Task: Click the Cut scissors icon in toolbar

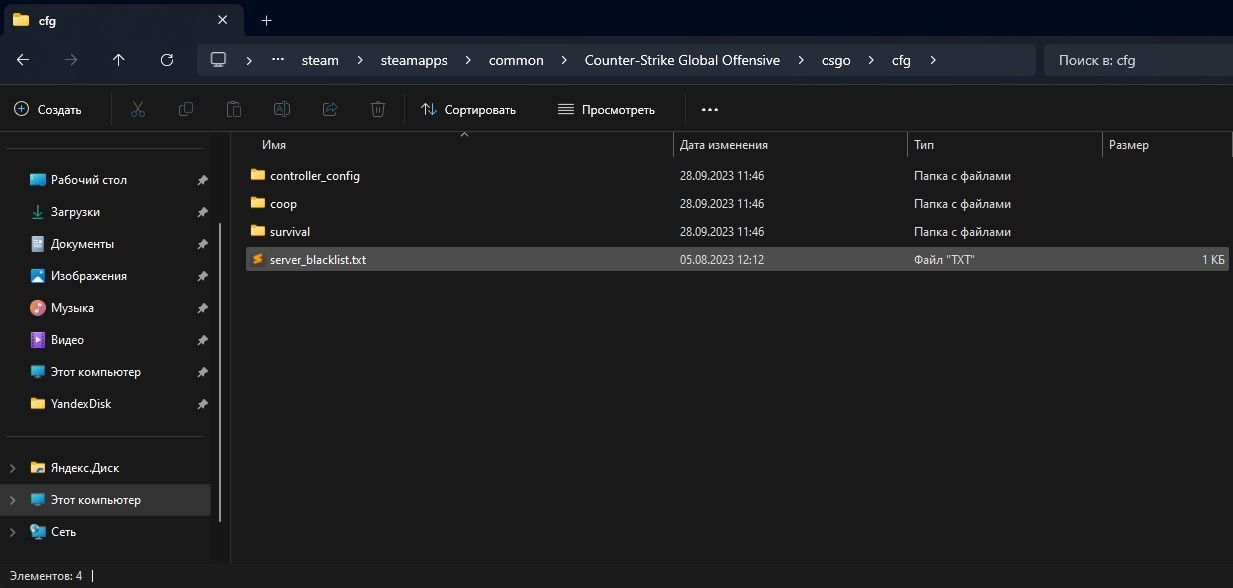Action: [138, 109]
